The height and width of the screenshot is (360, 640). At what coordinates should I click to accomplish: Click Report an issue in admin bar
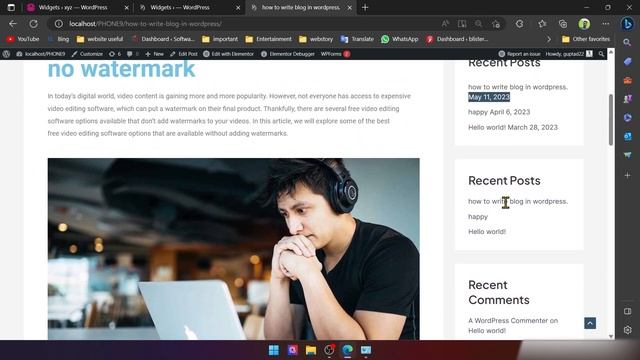click(519, 54)
